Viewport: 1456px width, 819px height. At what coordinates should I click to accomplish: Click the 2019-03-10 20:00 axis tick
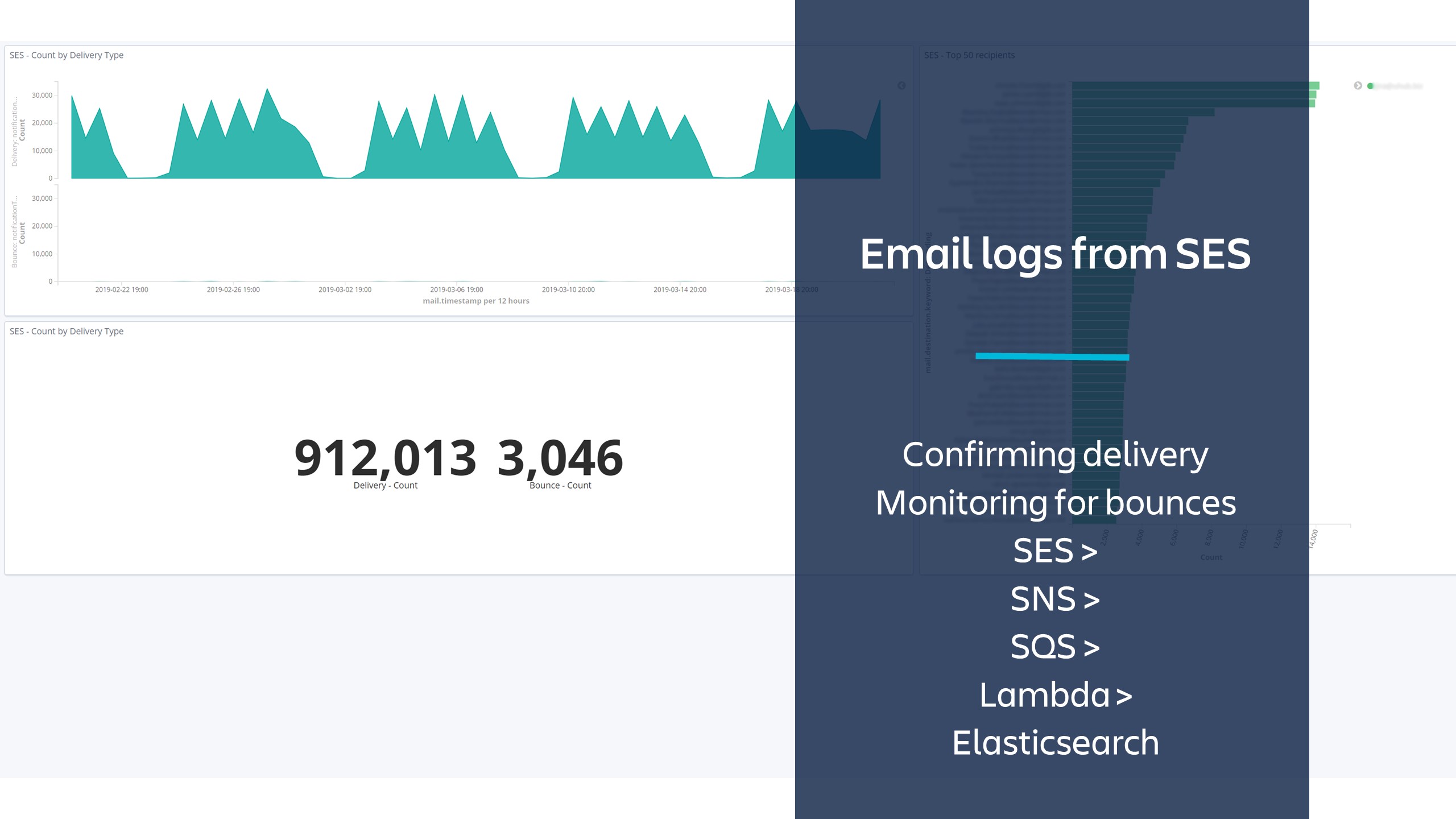(x=568, y=289)
